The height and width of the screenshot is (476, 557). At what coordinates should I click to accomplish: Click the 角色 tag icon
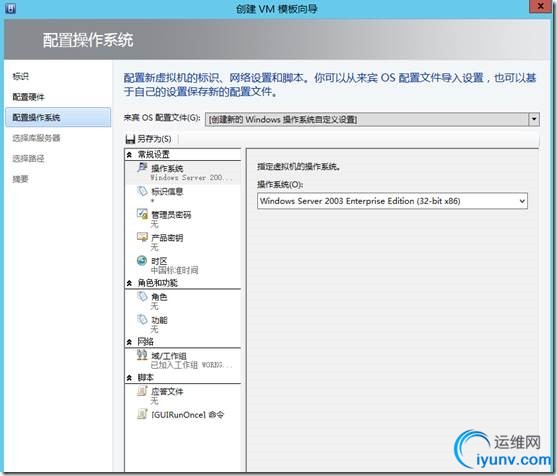point(142,296)
